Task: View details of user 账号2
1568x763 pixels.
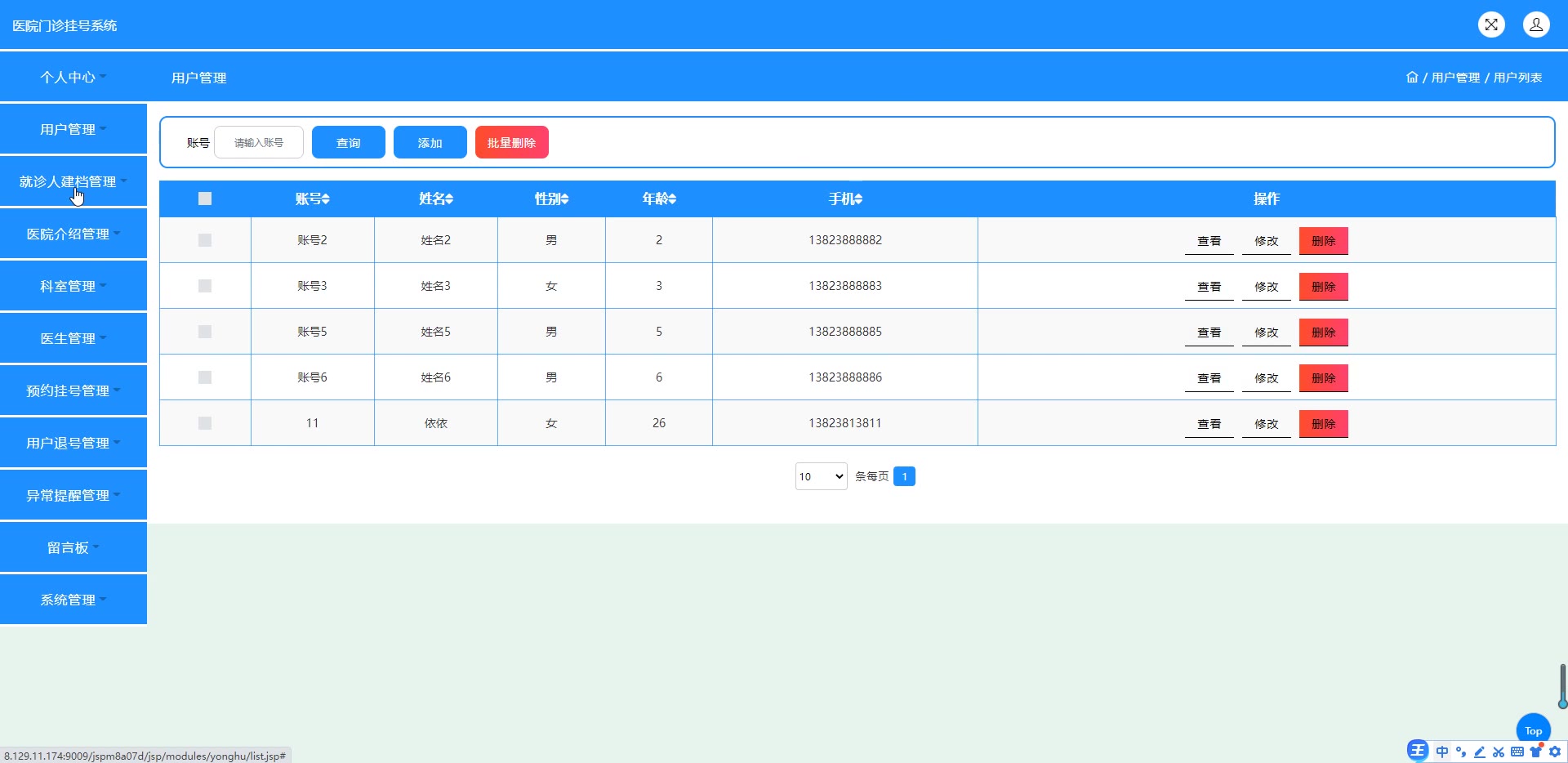Action: point(1209,241)
